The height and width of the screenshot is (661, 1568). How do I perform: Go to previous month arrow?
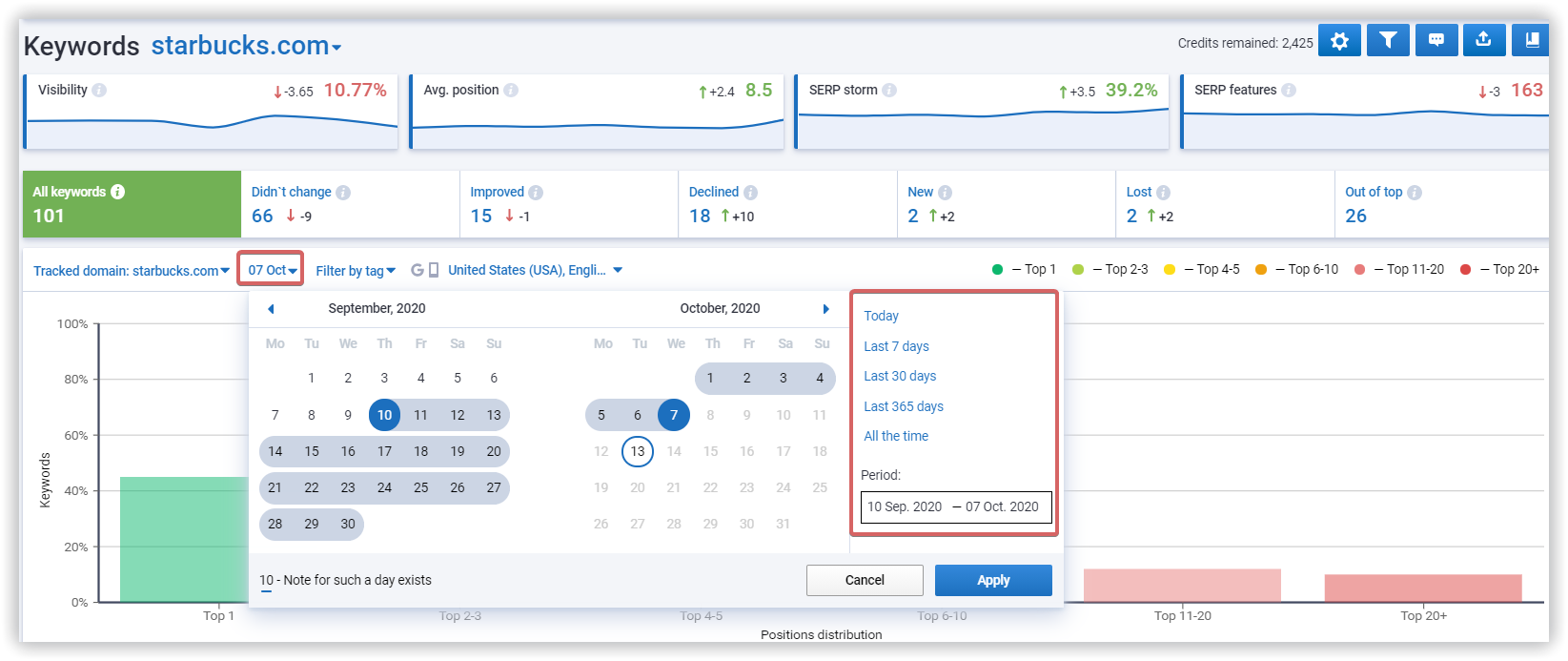pos(271,309)
